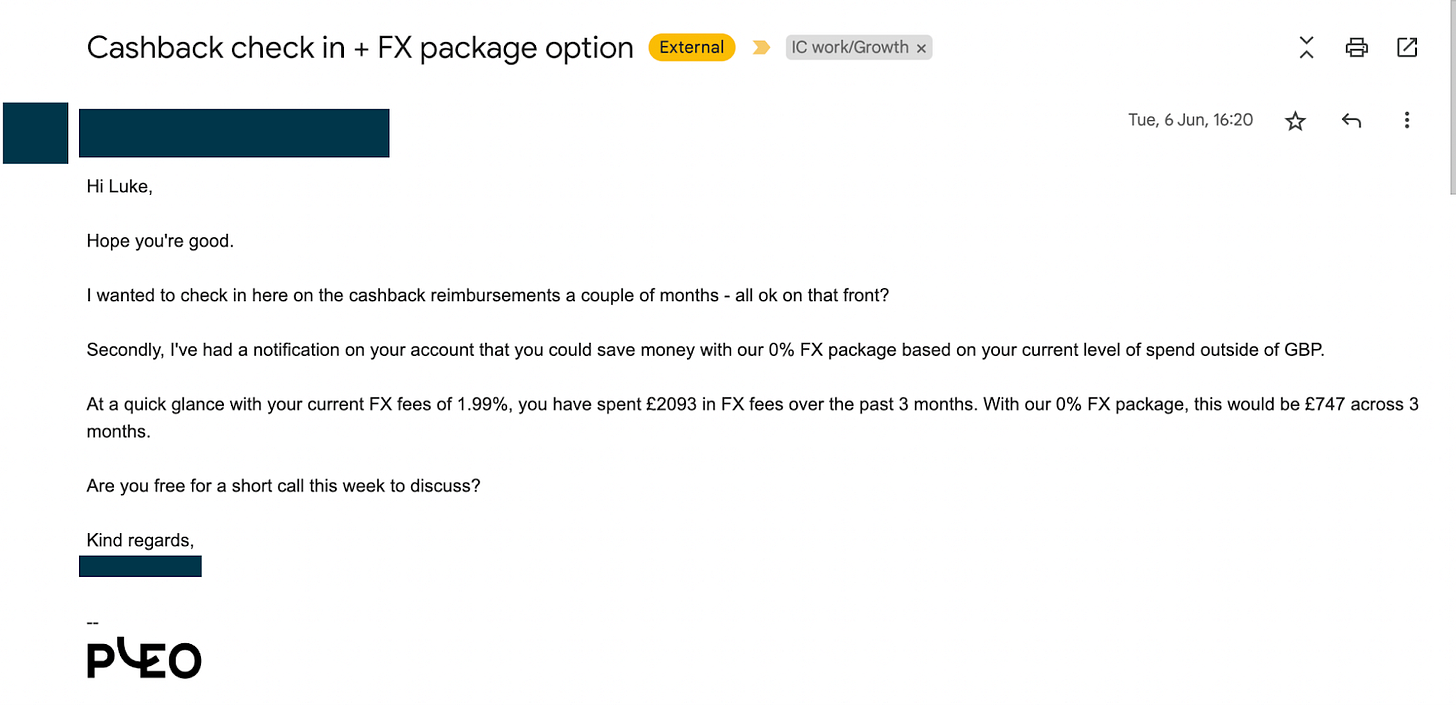Click the redacted sender avatar square

(x=36, y=133)
